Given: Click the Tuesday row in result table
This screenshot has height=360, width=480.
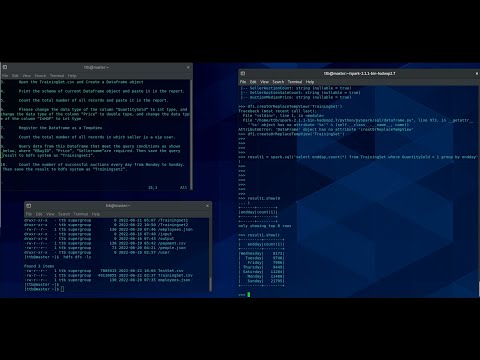Looking at the screenshot, I should [x=261, y=258].
